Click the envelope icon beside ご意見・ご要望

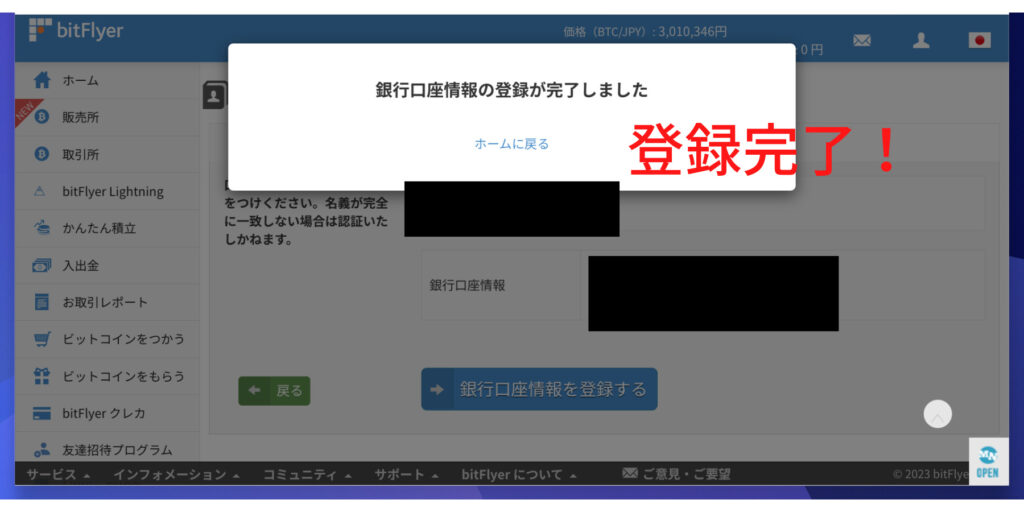[x=630, y=473]
